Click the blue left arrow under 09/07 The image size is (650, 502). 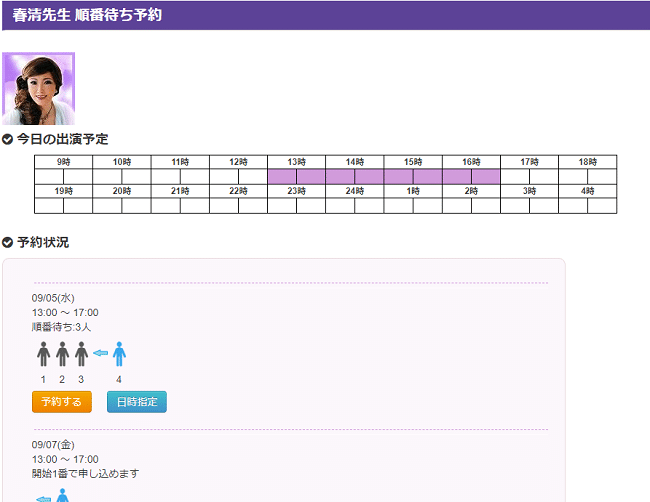point(44,499)
